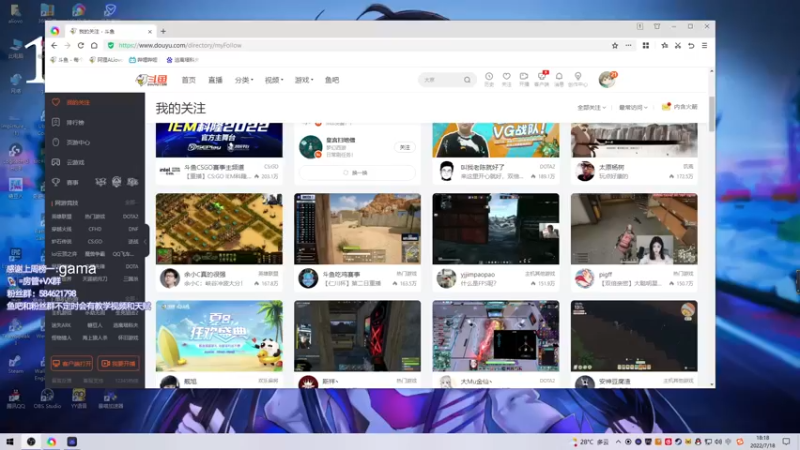Image resolution: width=800 pixels, height=450 pixels.
Task: Click the 我要开播 orange button
Action: [x=118, y=363]
